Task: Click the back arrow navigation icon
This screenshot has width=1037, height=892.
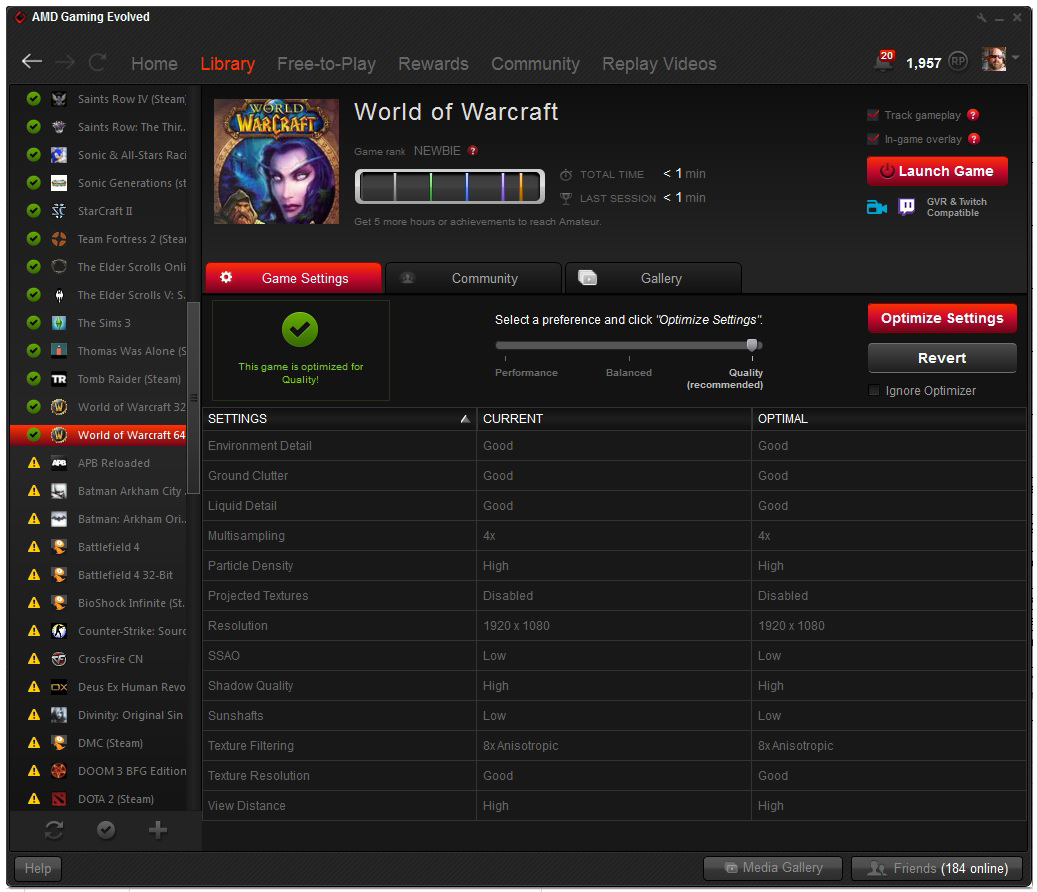Action: pos(32,62)
